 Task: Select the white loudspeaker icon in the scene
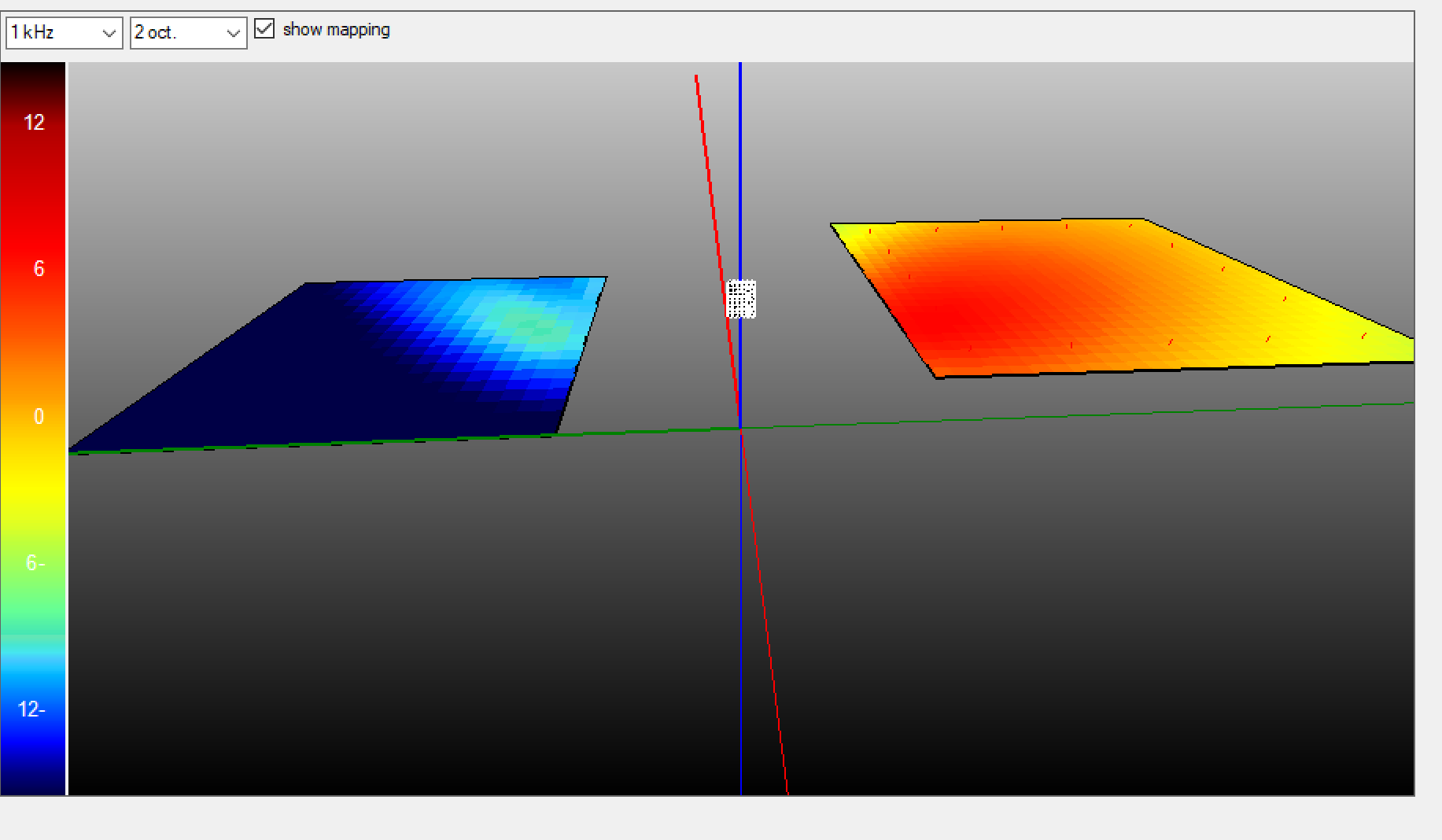[740, 299]
